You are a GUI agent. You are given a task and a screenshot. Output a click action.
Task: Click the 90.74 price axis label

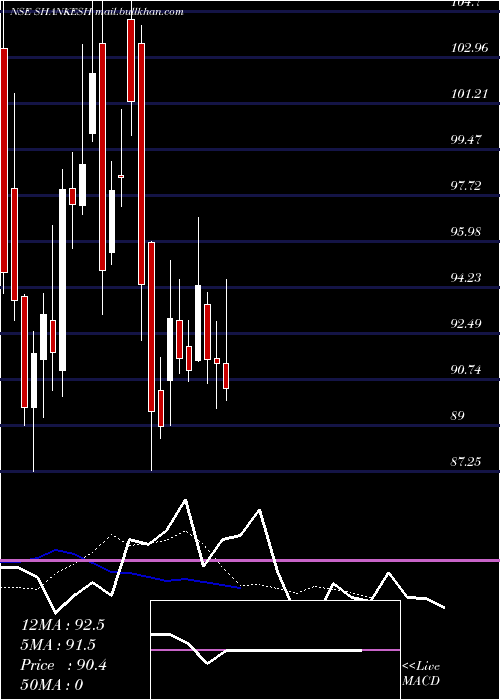click(466, 370)
